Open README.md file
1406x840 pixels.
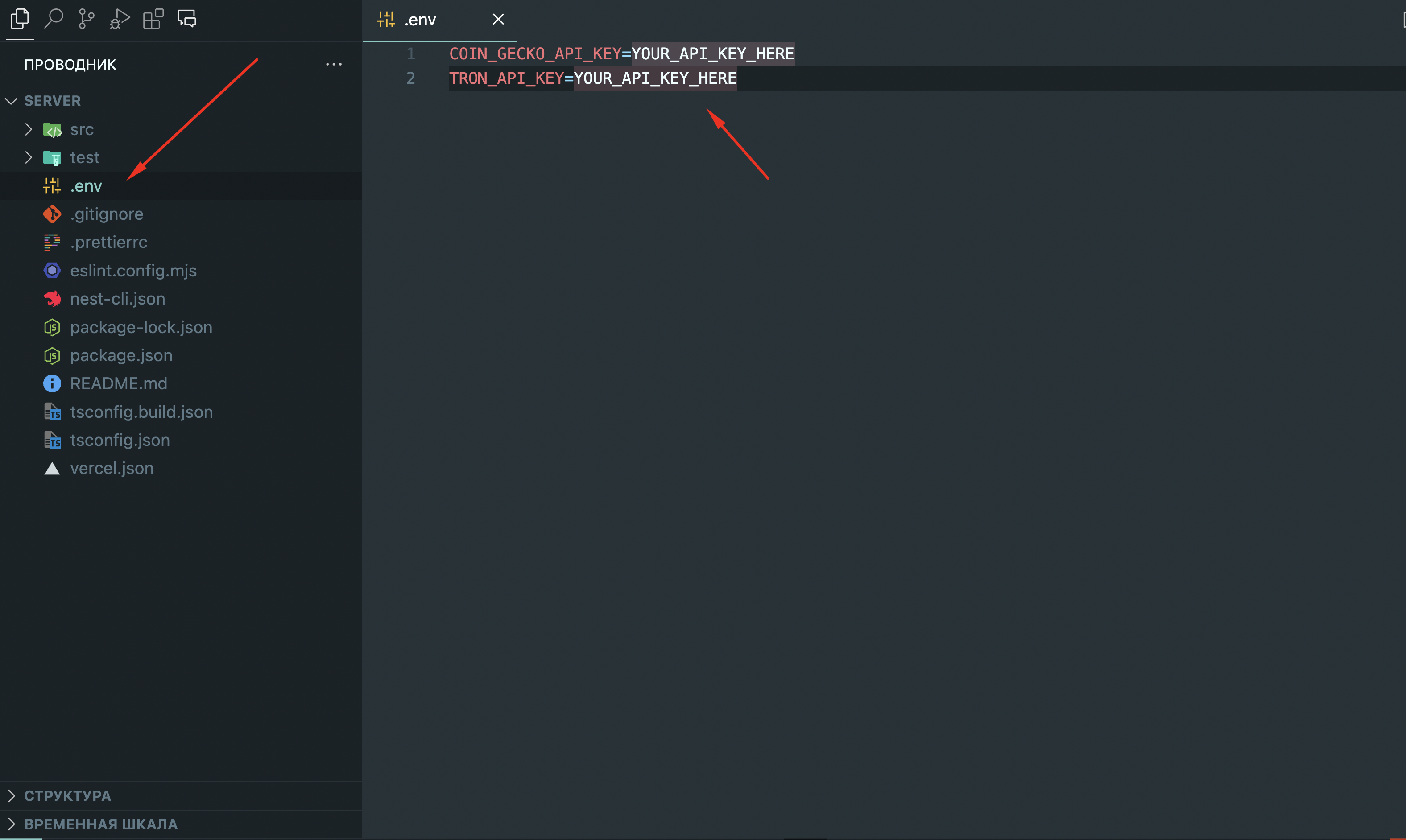pyautogui.click(x=181, y=383)
